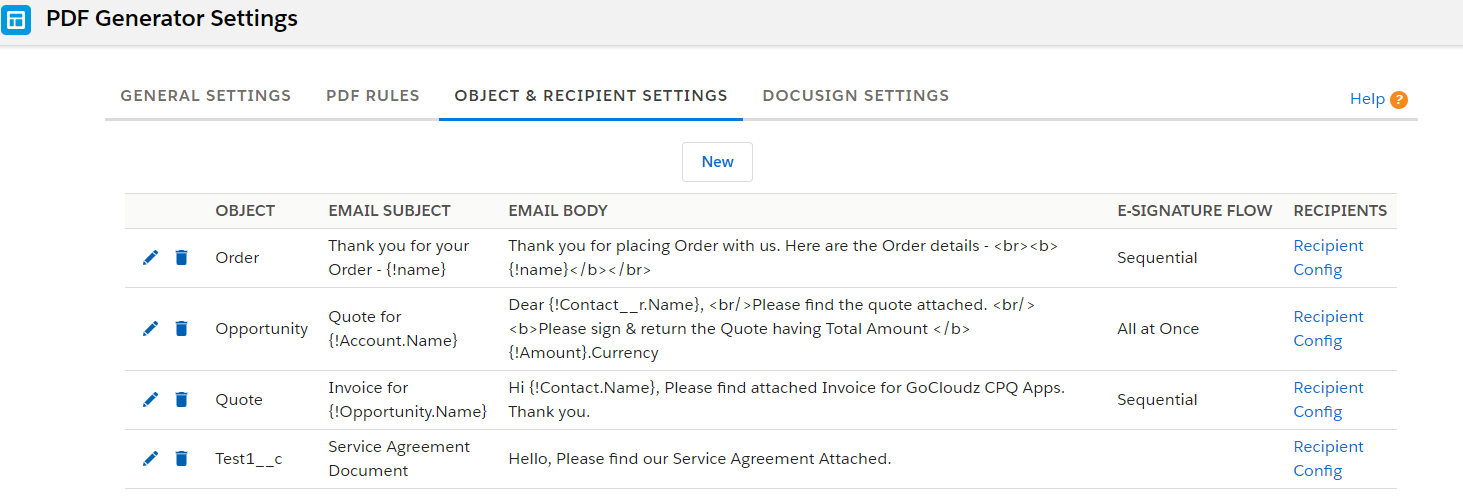Edit the Test1__c row pencil icon

[x=150, y=459]
